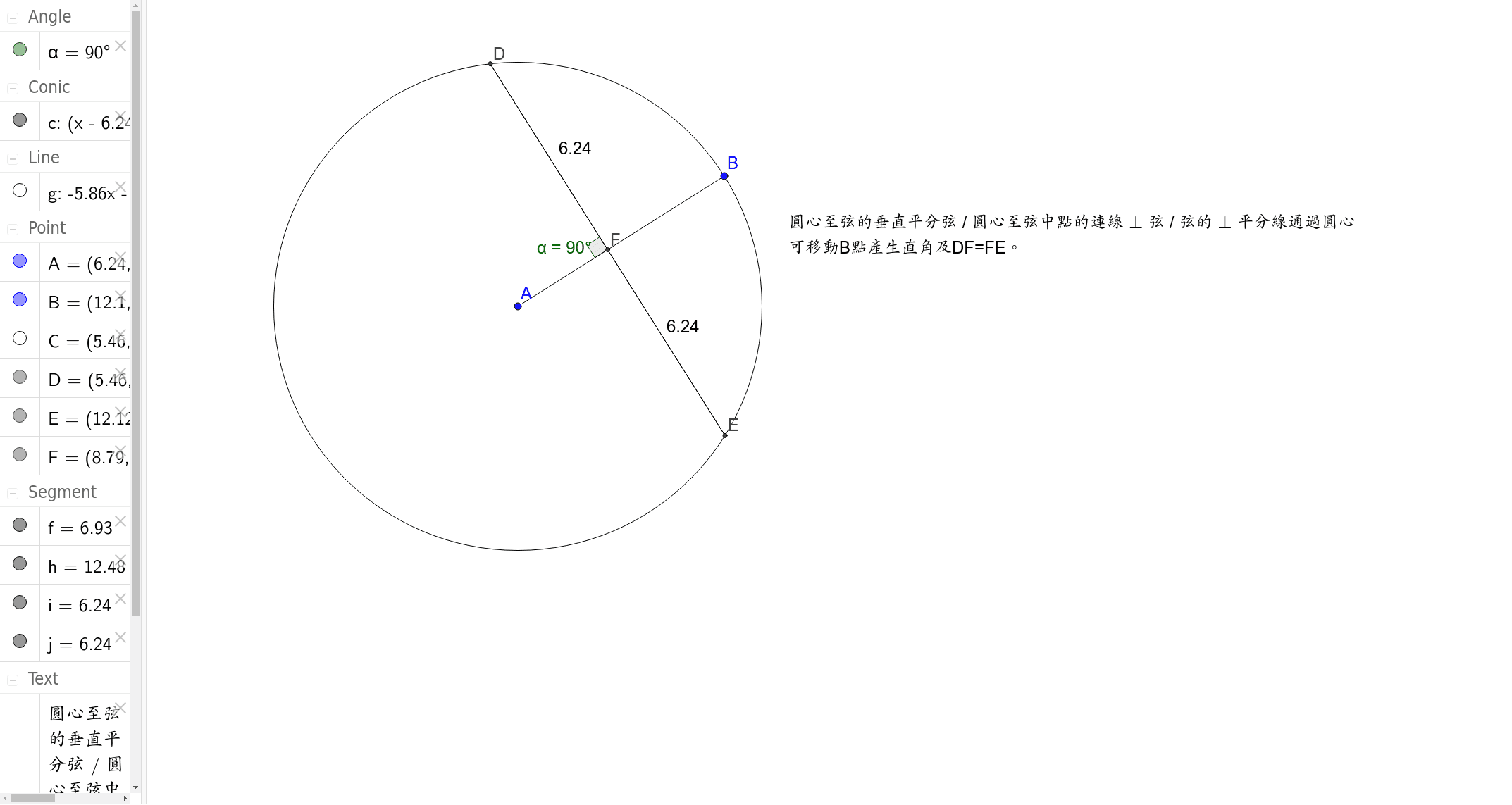This screenshot has height=805, width=1512.
Task: Select the Text section label
Action: coord(42,678)
